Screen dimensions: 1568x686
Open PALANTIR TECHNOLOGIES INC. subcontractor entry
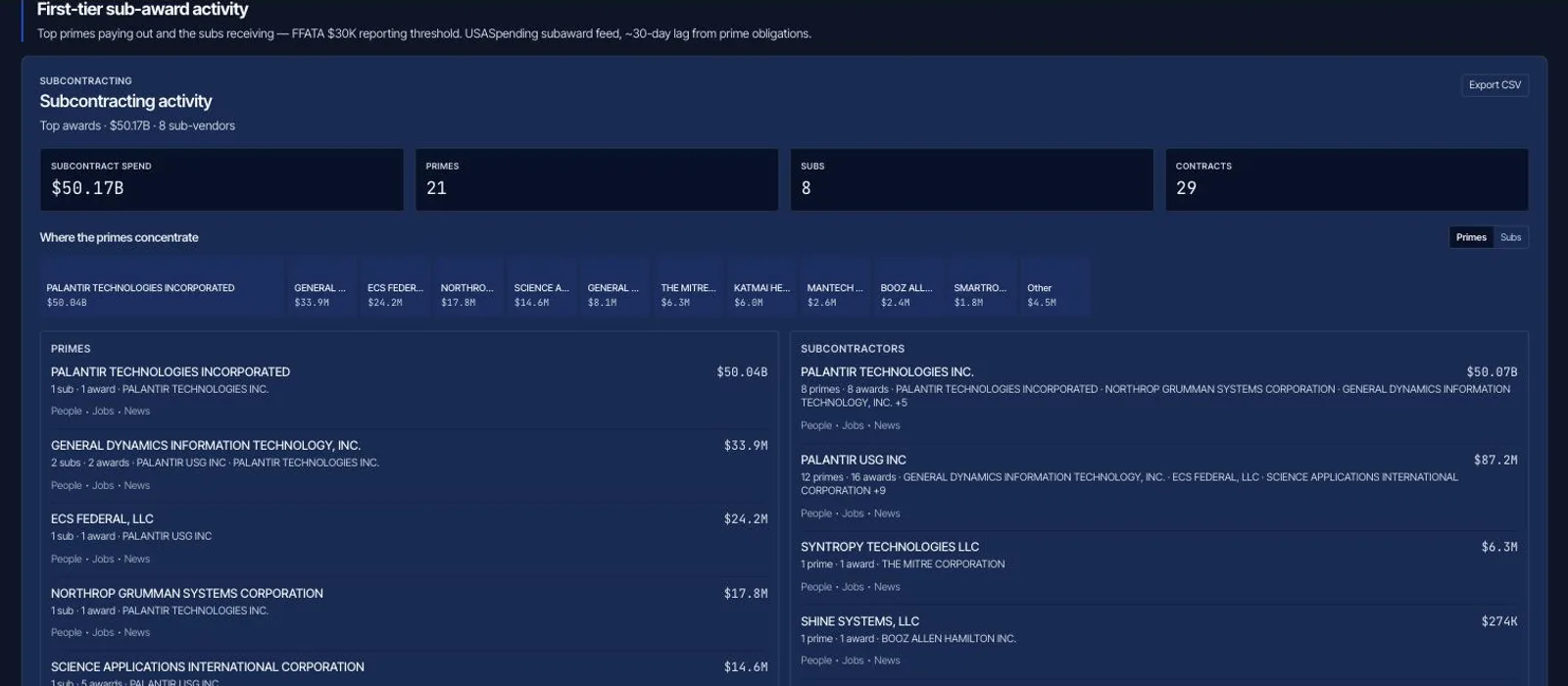pyautogui.click(x=887, y=372)
